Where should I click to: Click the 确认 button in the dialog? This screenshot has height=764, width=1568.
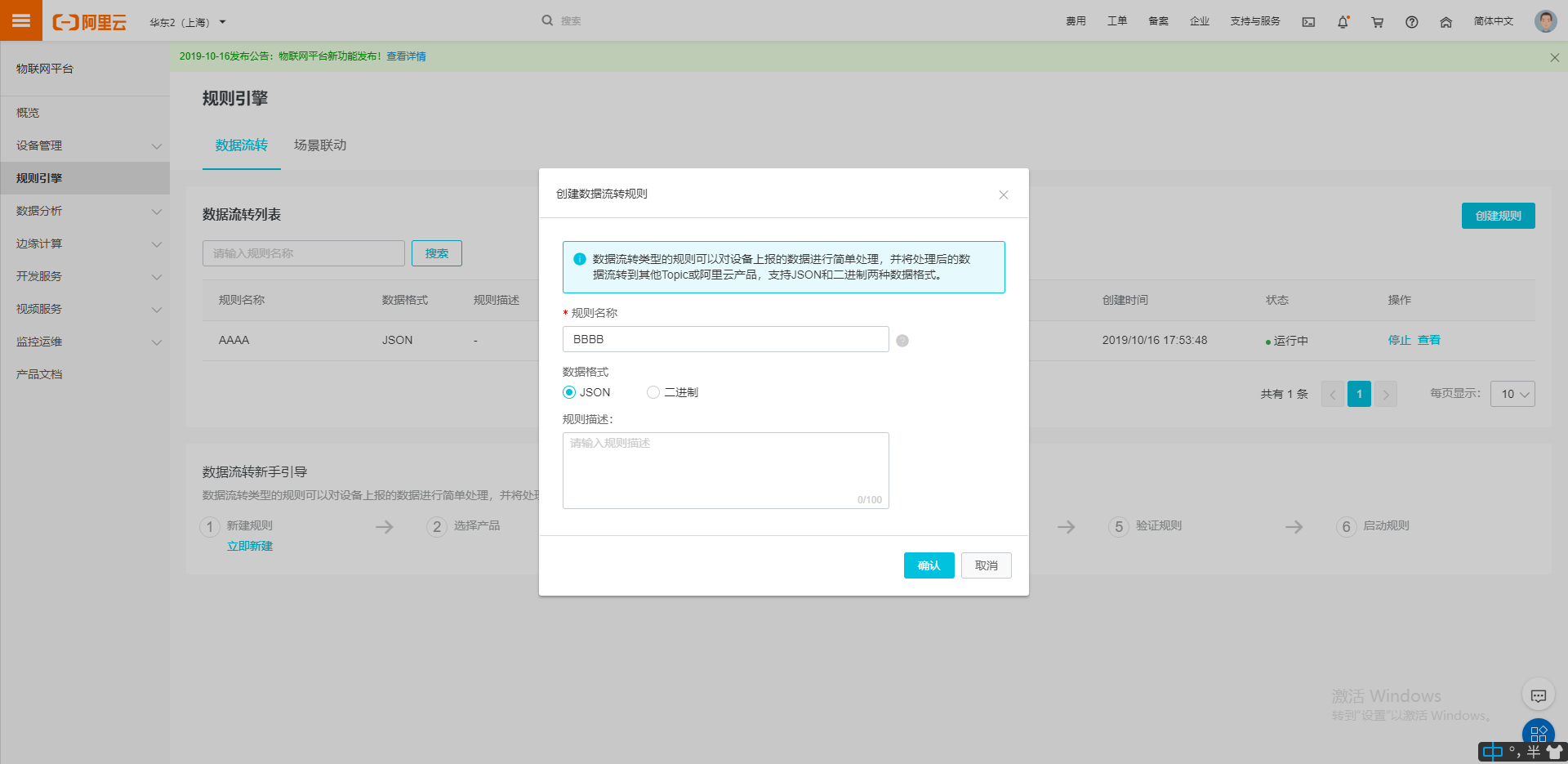pyautogui.click(x=929, y=565)
